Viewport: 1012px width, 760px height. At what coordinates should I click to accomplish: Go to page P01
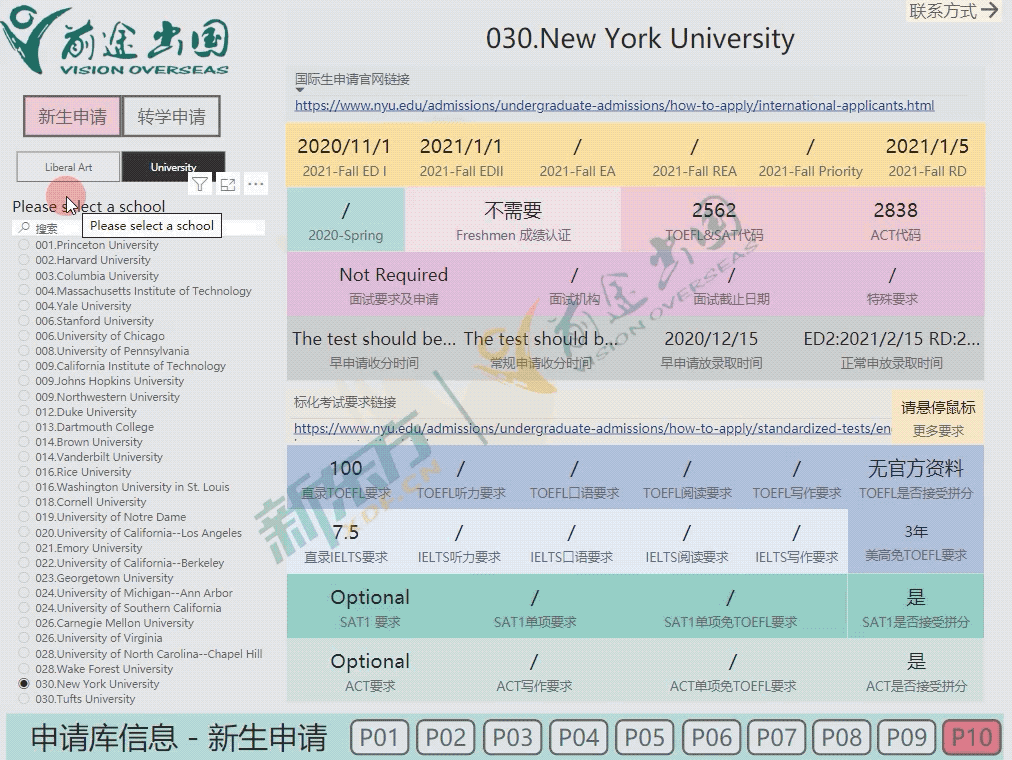tap(379, 738)
